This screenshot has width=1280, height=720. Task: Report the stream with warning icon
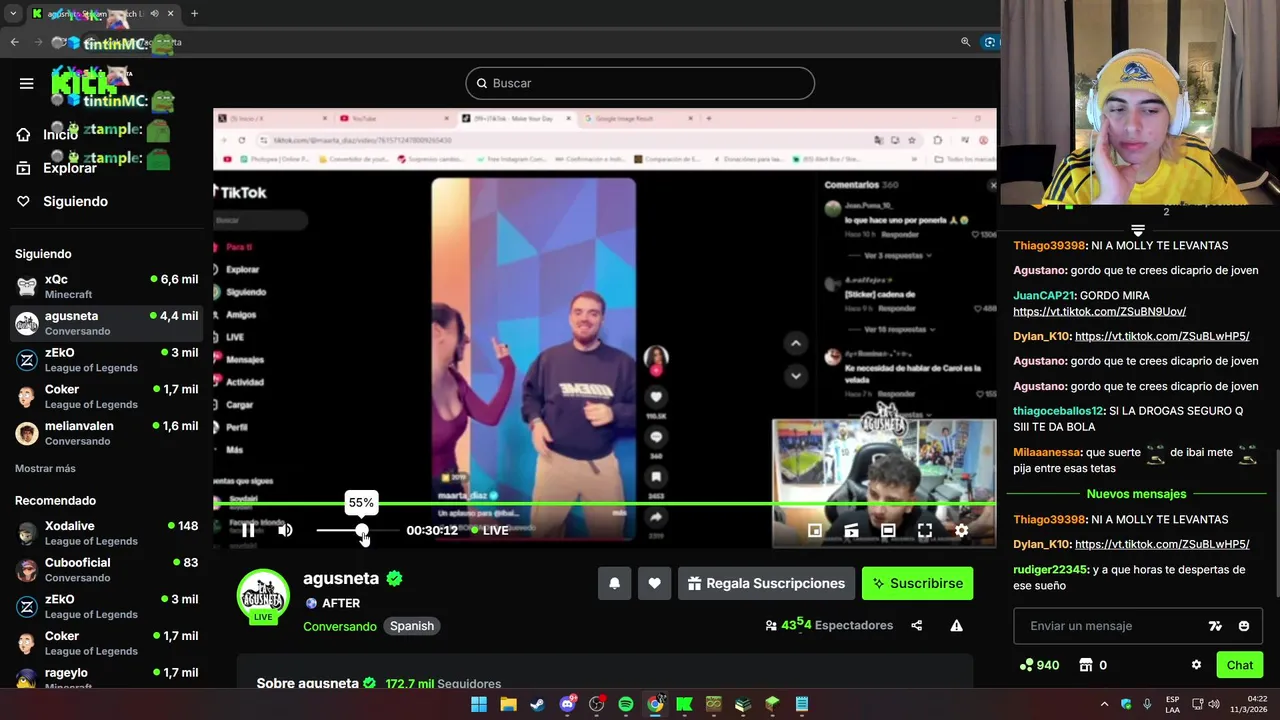click(956, 626)
